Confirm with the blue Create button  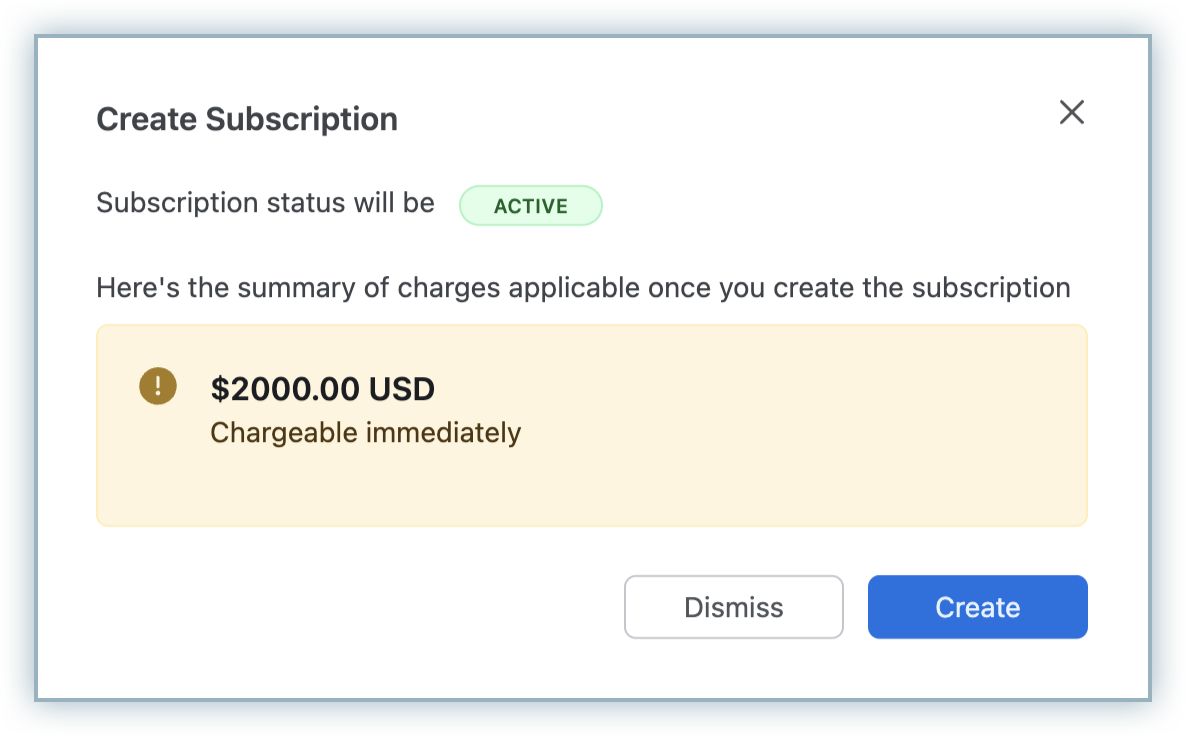point(977,607)
